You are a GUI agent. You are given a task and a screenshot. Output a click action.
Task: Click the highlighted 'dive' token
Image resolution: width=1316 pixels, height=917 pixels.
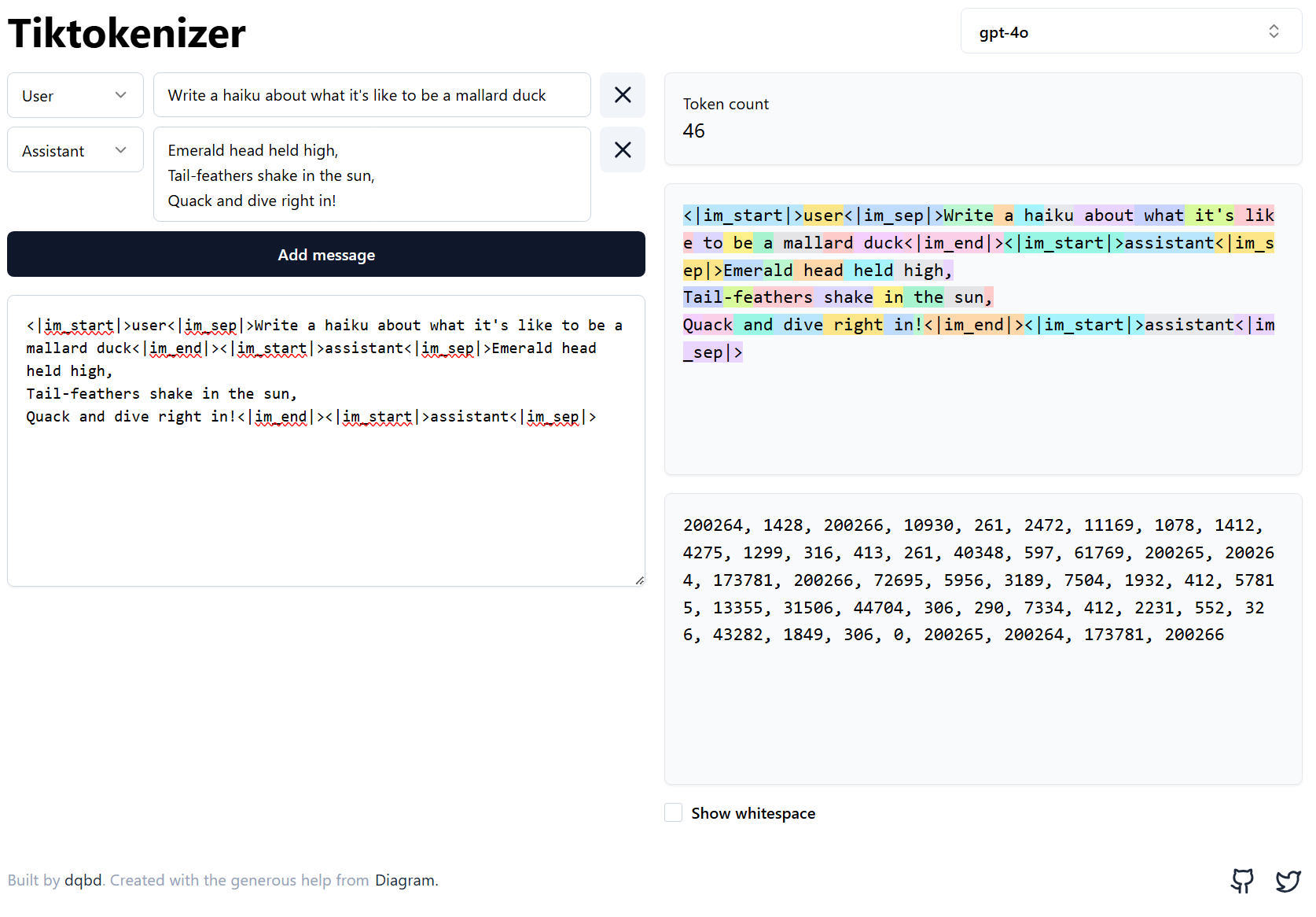798,325
